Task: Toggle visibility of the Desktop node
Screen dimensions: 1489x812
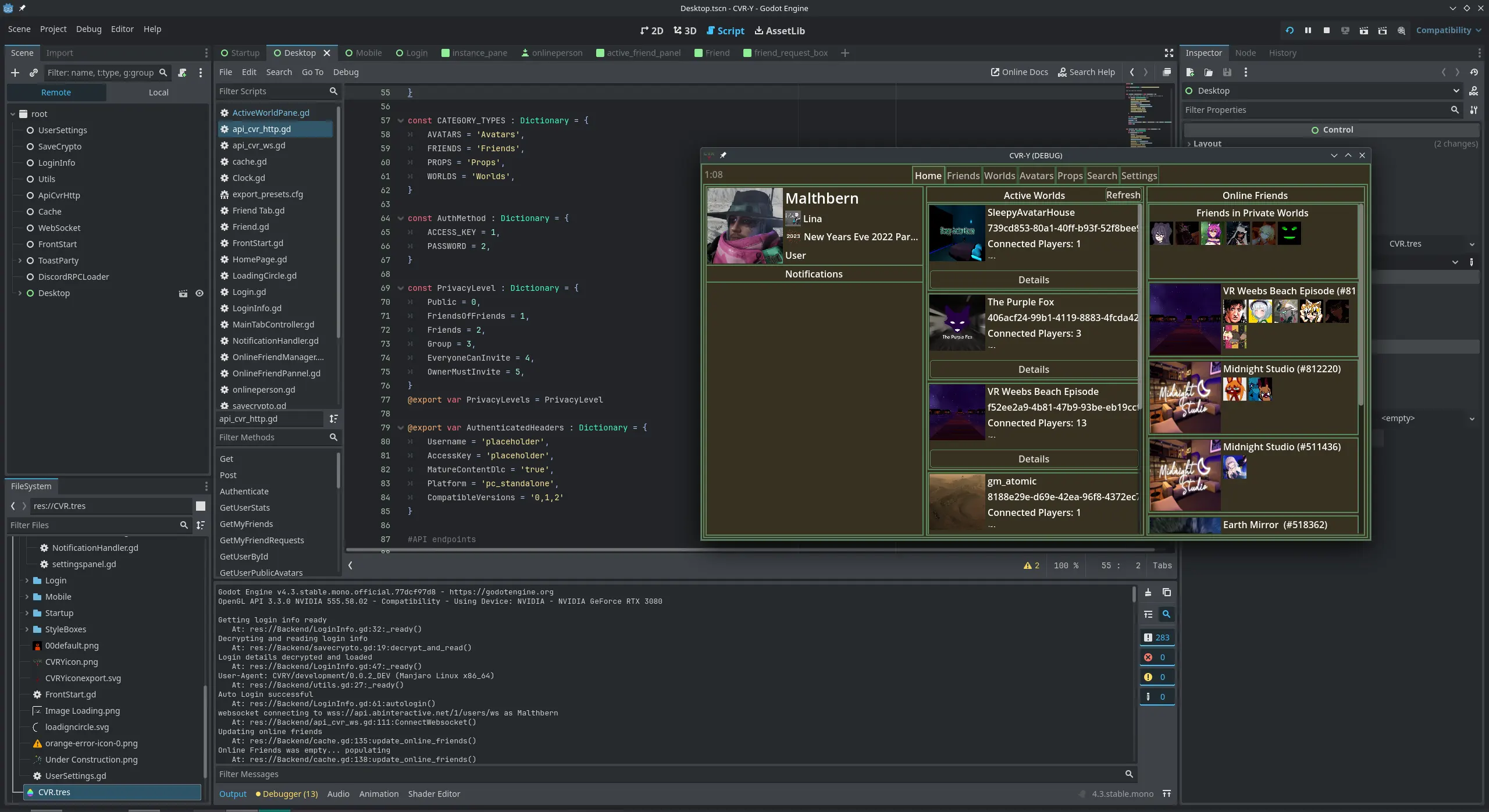Action: click(x=200, y=293)
